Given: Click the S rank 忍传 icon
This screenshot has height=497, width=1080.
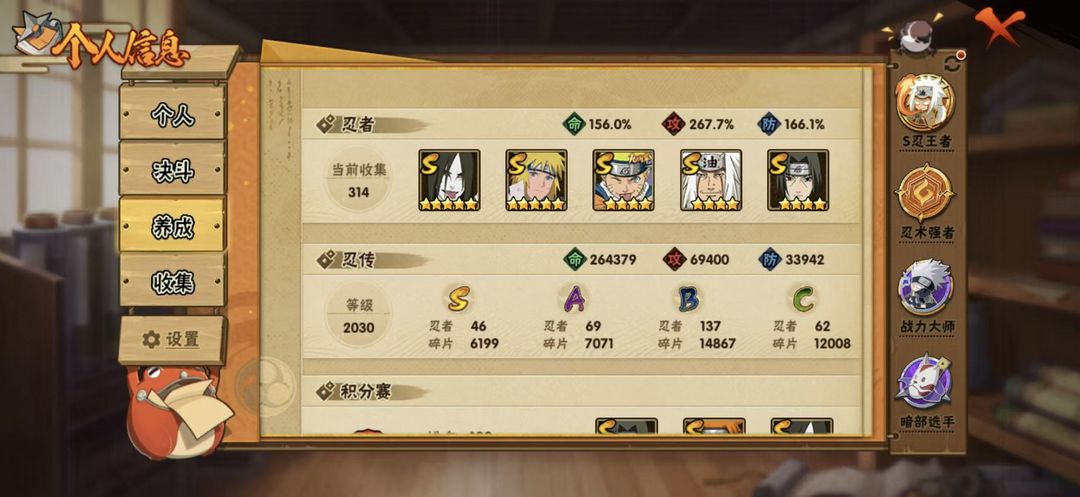Looking at the screenshot, I should point(459,299).
